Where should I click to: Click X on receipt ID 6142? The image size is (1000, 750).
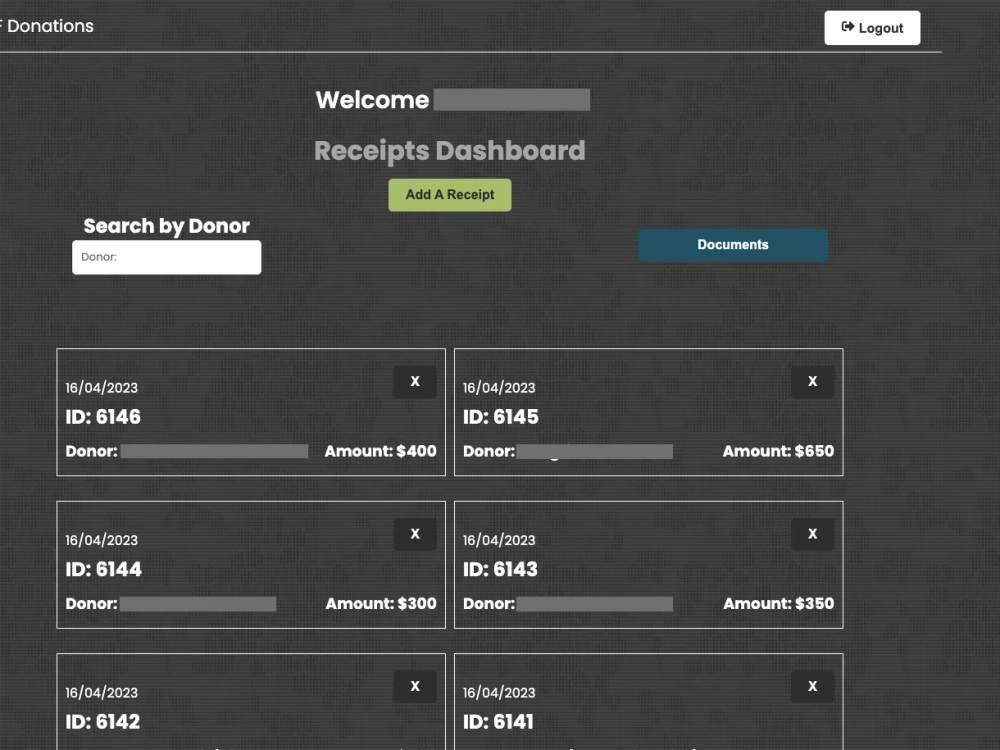tap(415, 686)
